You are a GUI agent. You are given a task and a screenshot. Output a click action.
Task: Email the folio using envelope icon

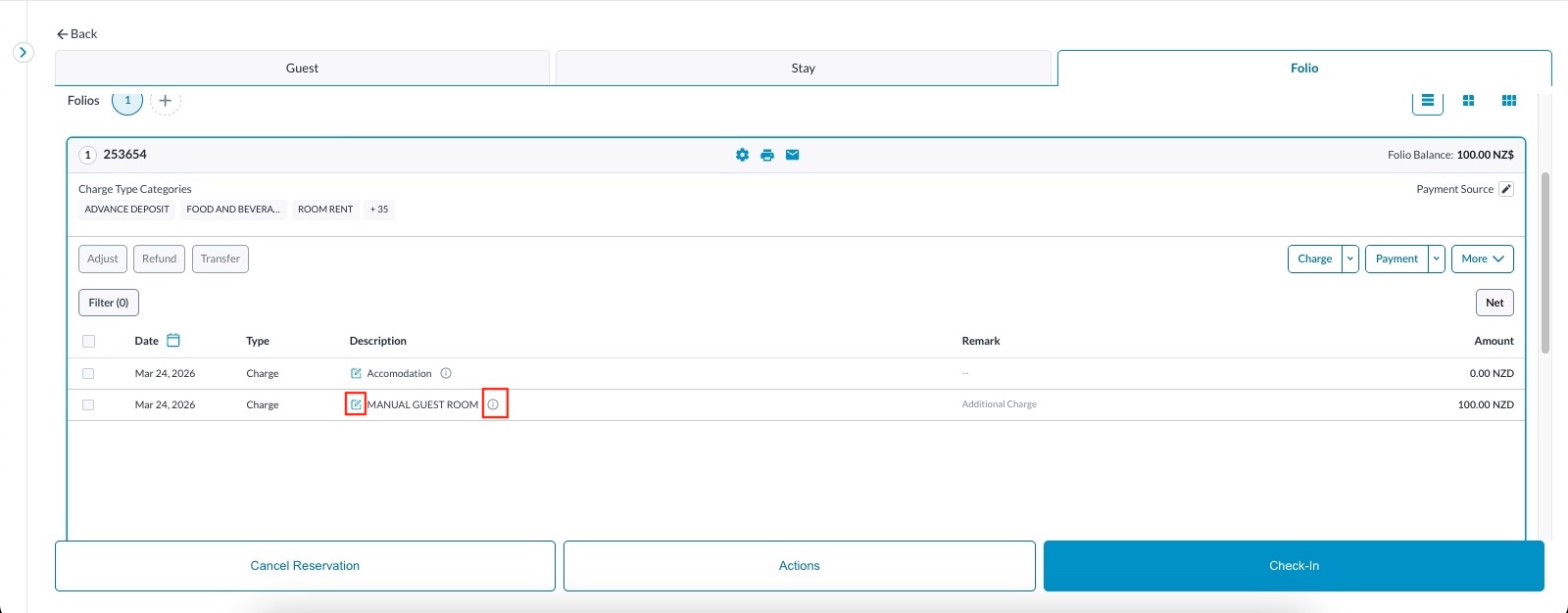pos(793,155)
